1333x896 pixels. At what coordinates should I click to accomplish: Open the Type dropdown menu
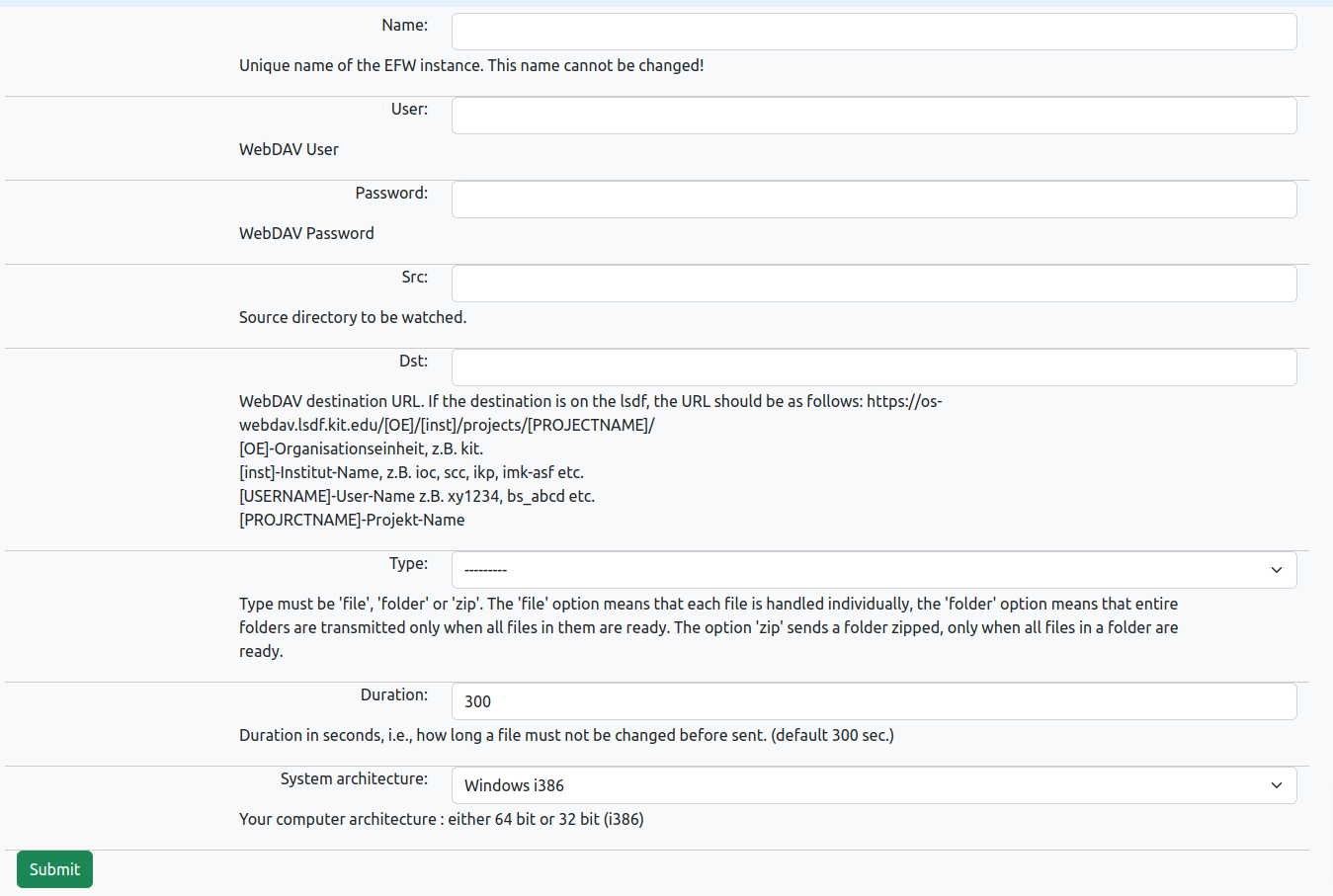pos(874,569)
